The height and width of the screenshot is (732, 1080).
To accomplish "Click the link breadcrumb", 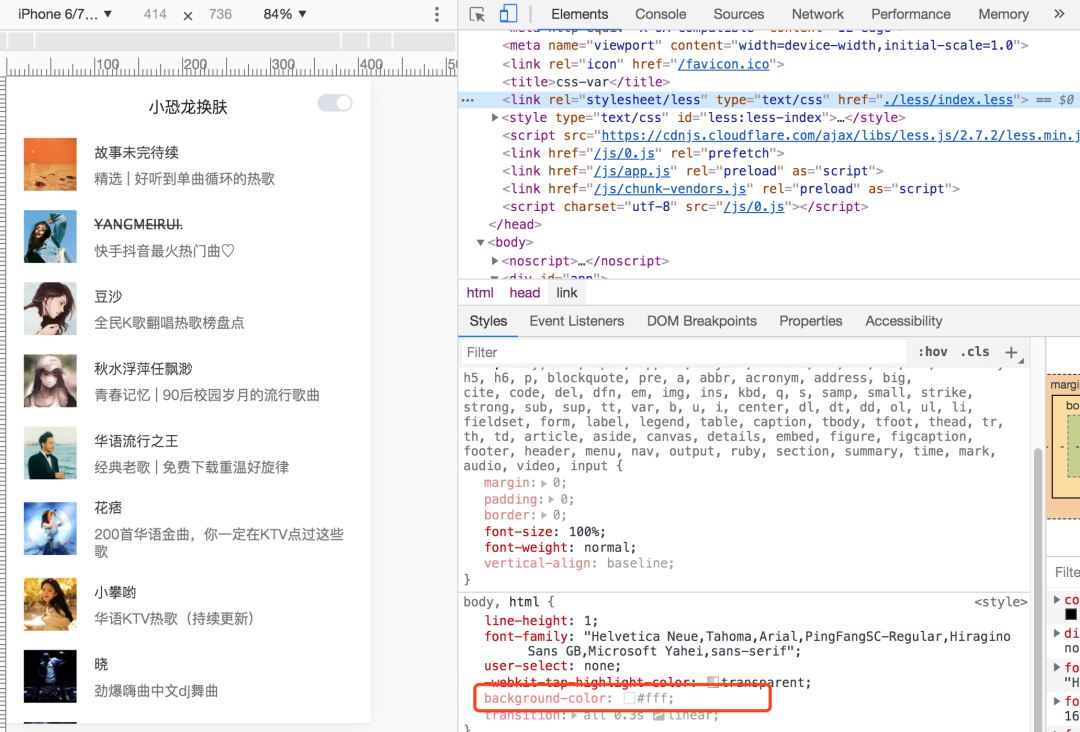I will (567, 293).
